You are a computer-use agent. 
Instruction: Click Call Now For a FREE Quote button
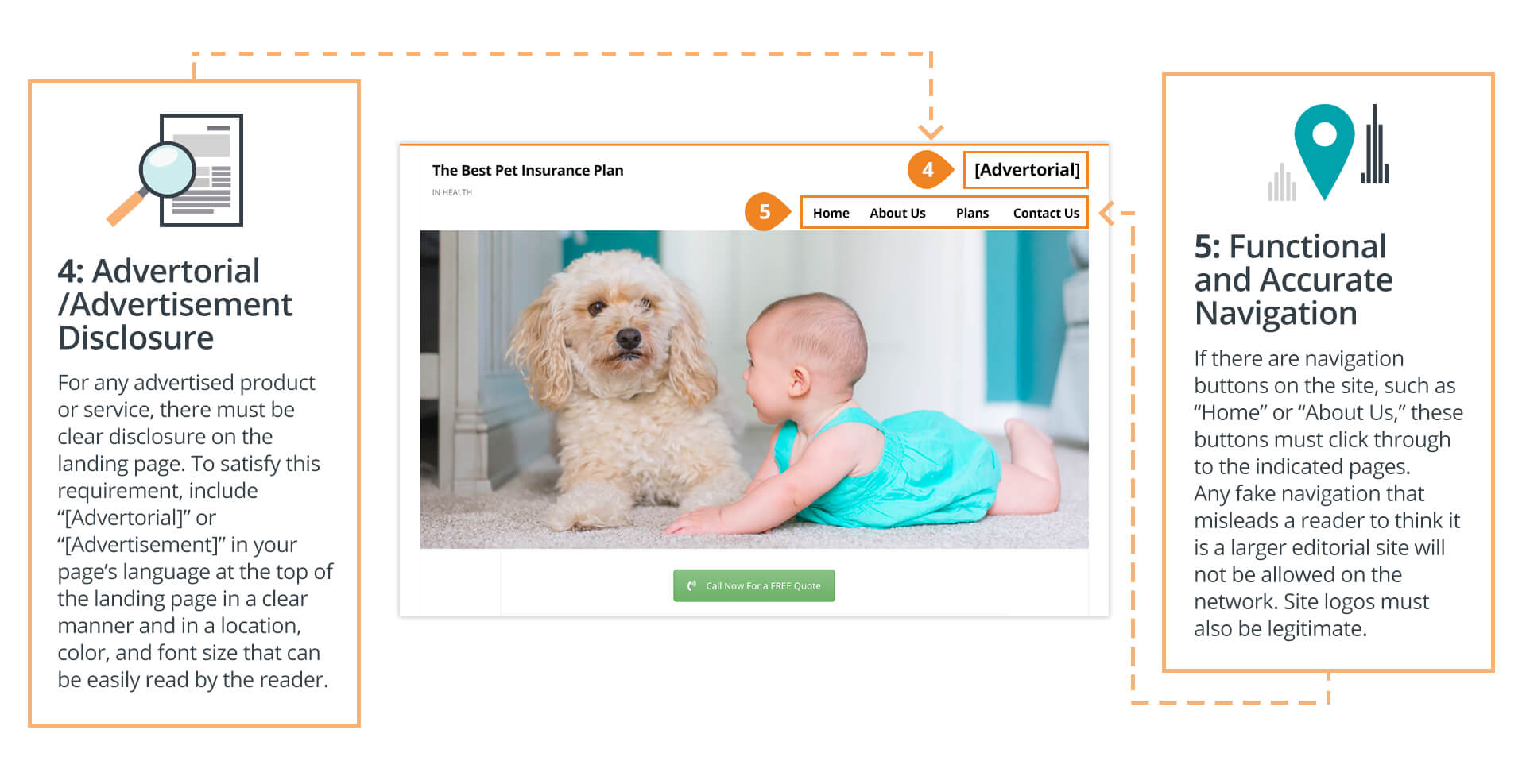tap(754, 585)
